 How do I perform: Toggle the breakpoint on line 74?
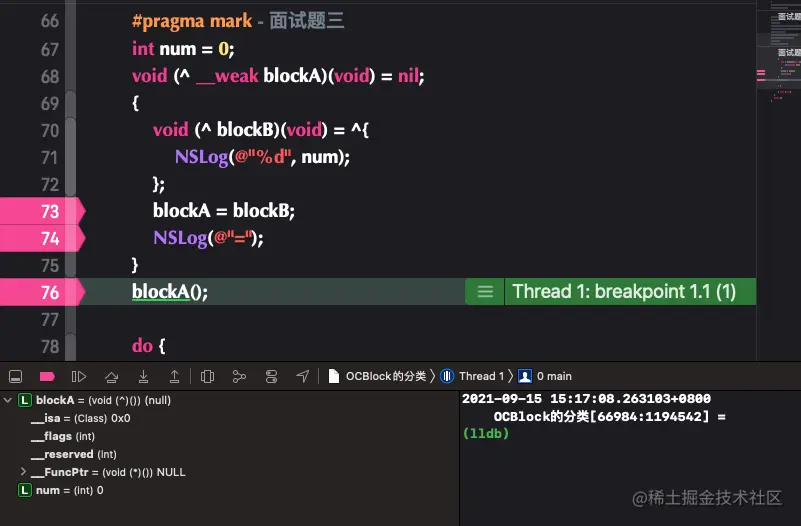(42, 238)
